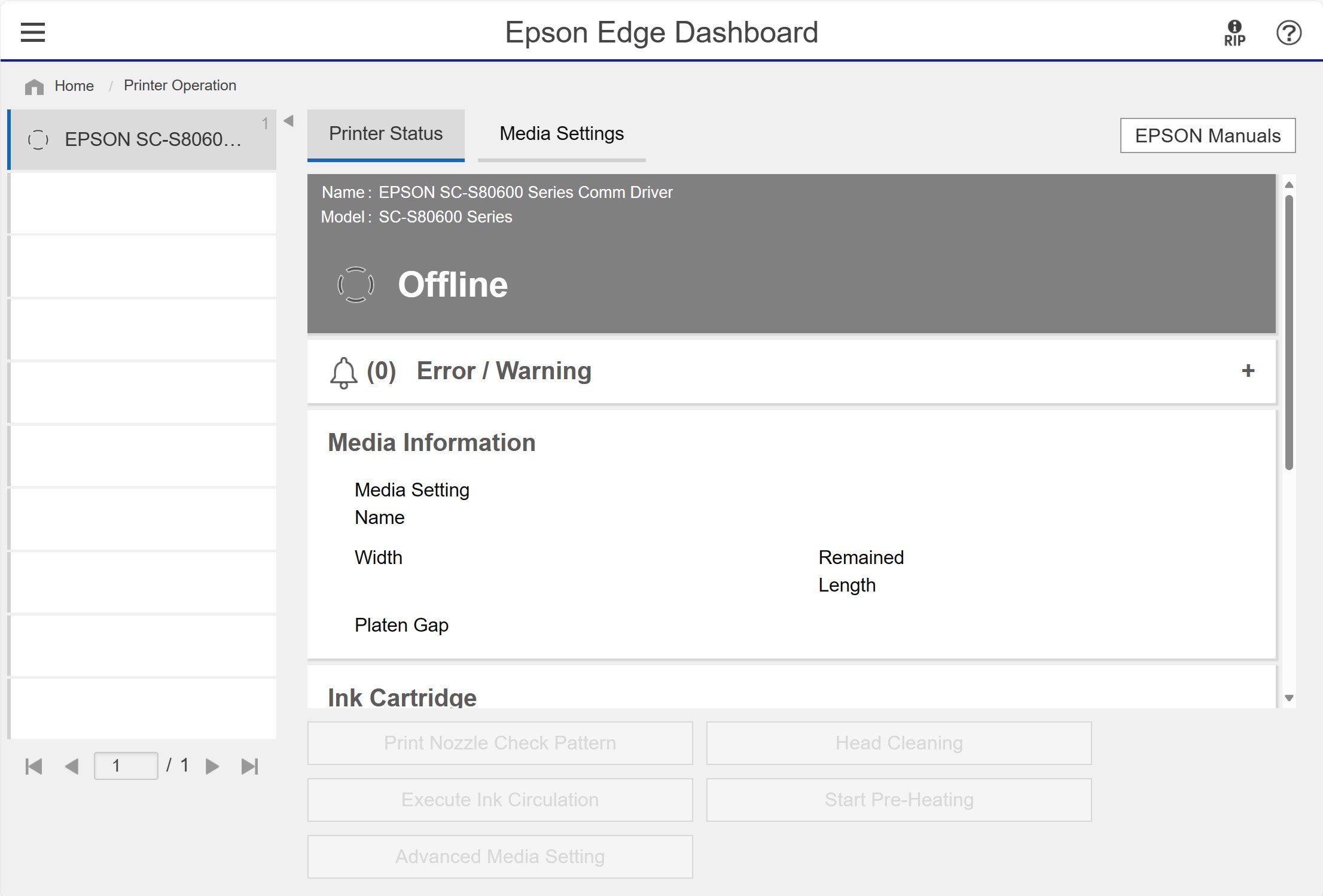
Task: Click the Ink Cartridge heading
Action: pyautogui.click(x=402, y=697)
